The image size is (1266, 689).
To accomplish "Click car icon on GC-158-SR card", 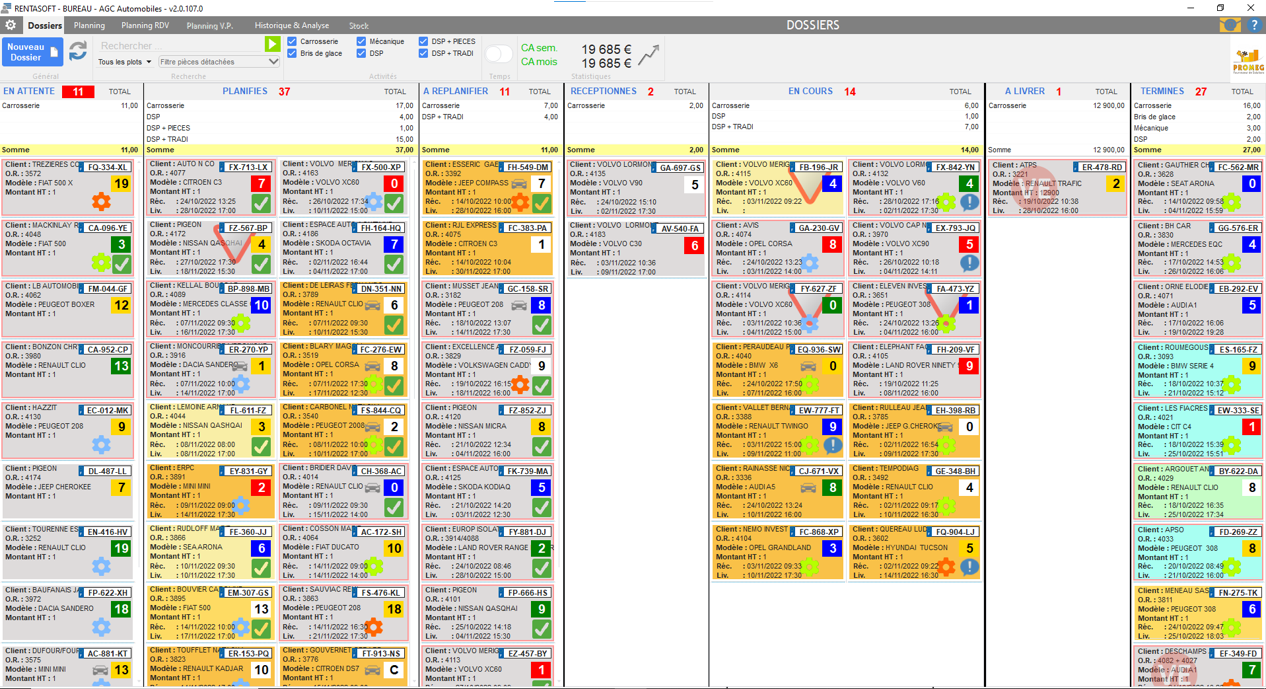I will [x=519, y=306].
